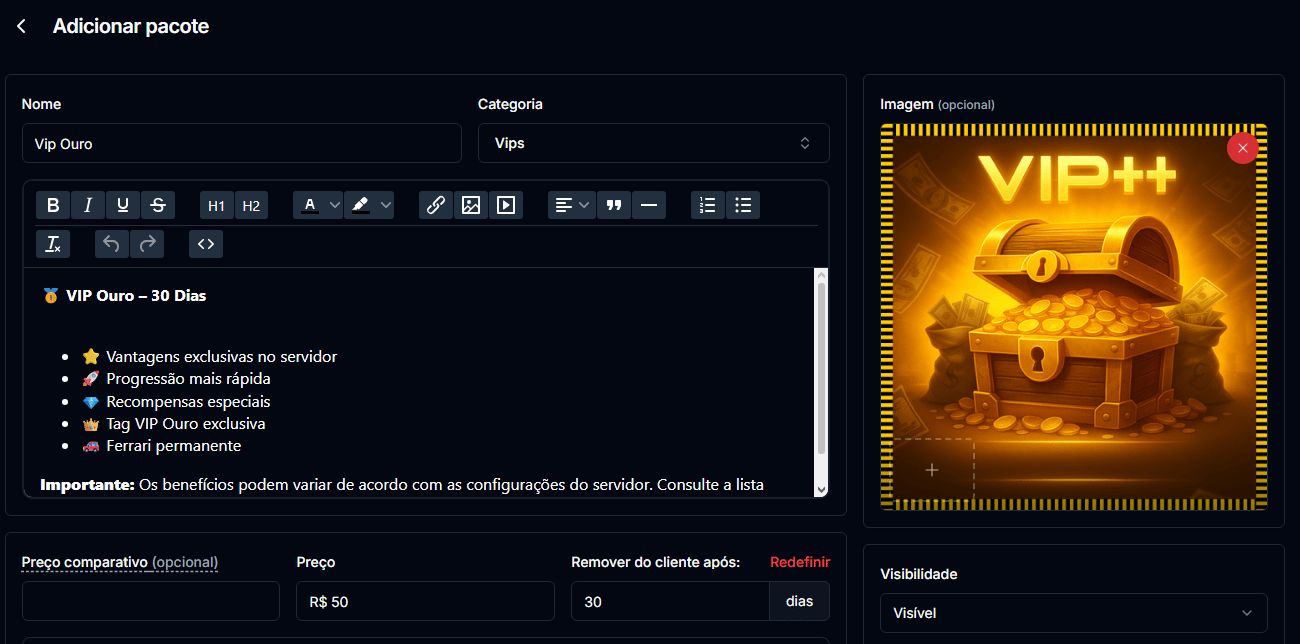Viewport: 1300px width, 644px height.
Task: Insert an image into the description
Action: coord(471,205)
